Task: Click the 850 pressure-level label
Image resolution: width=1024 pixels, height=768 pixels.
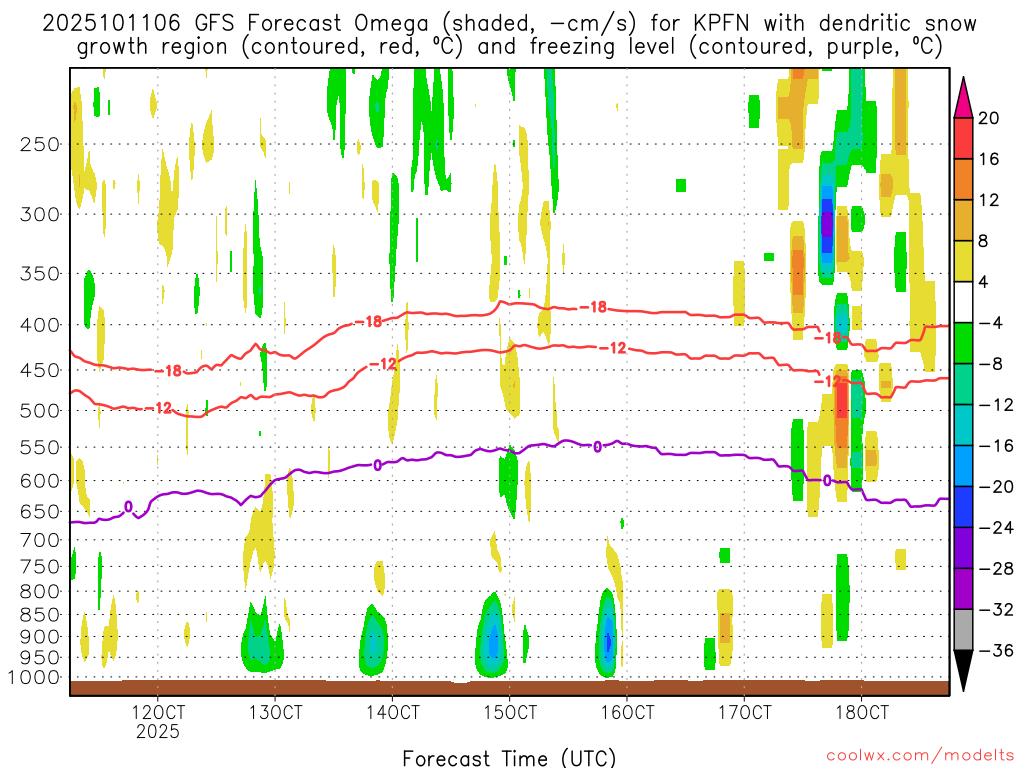Action: tap(40, 615)
